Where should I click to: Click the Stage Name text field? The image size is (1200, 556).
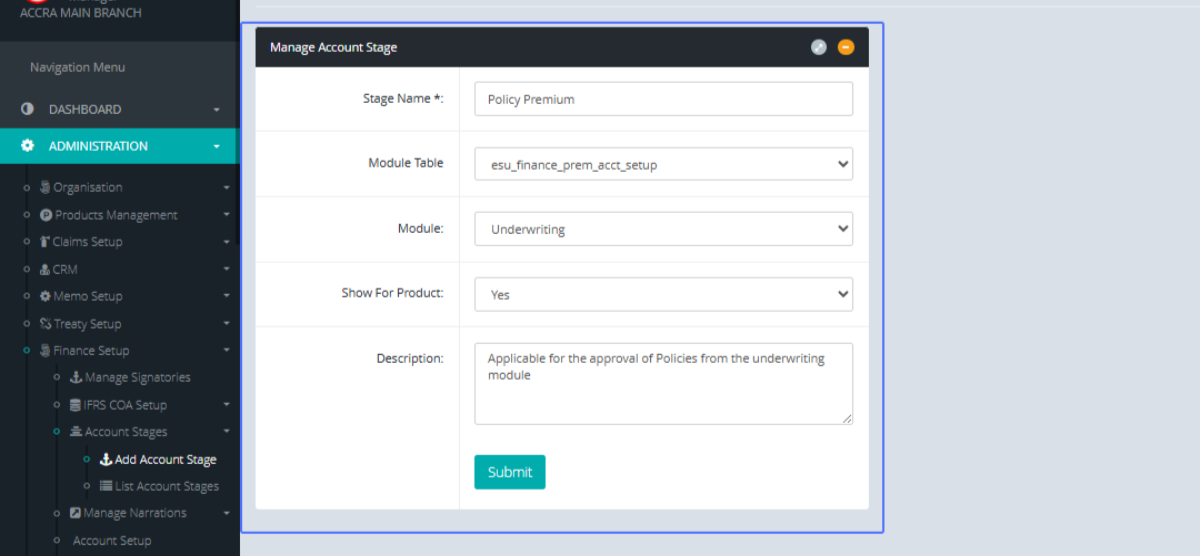663,99
